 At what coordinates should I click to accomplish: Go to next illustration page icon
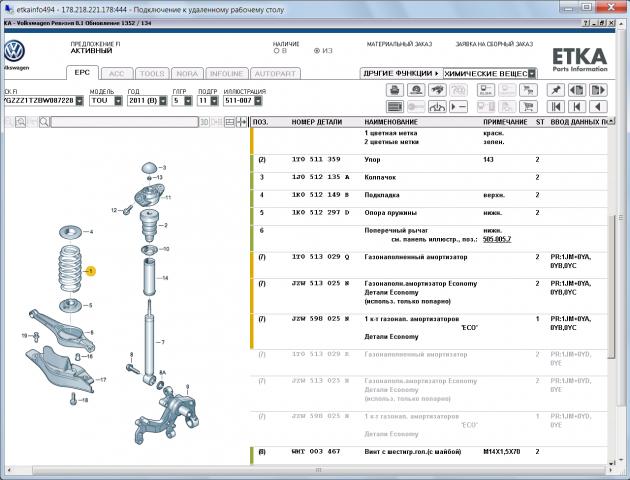pyautogui.click(x=598, y=90)
